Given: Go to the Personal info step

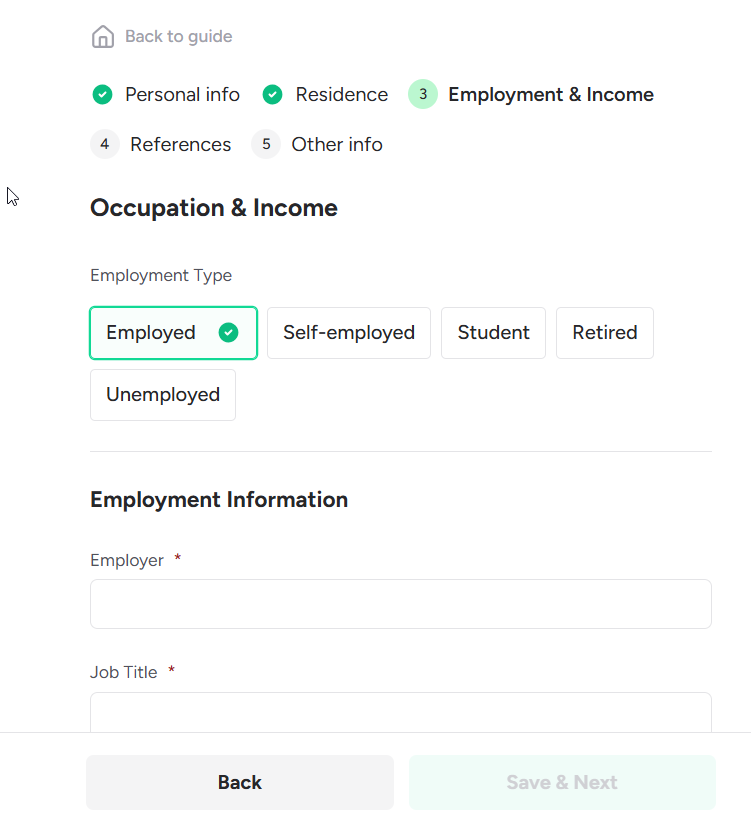Looking at the screenshot, I should pos(182,95).
